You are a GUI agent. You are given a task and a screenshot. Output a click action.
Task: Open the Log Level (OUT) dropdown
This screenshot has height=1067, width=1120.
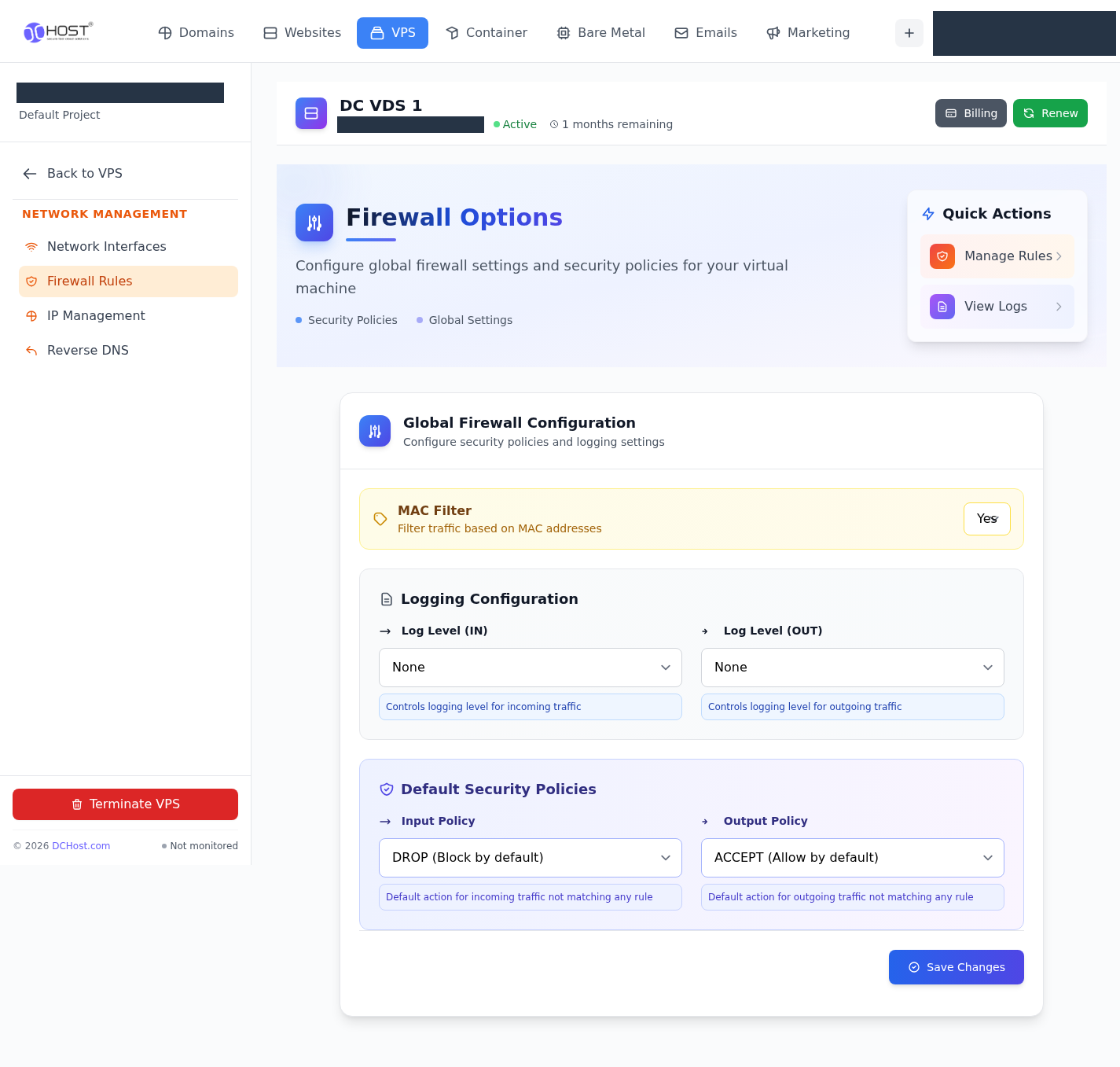[853, 668]
